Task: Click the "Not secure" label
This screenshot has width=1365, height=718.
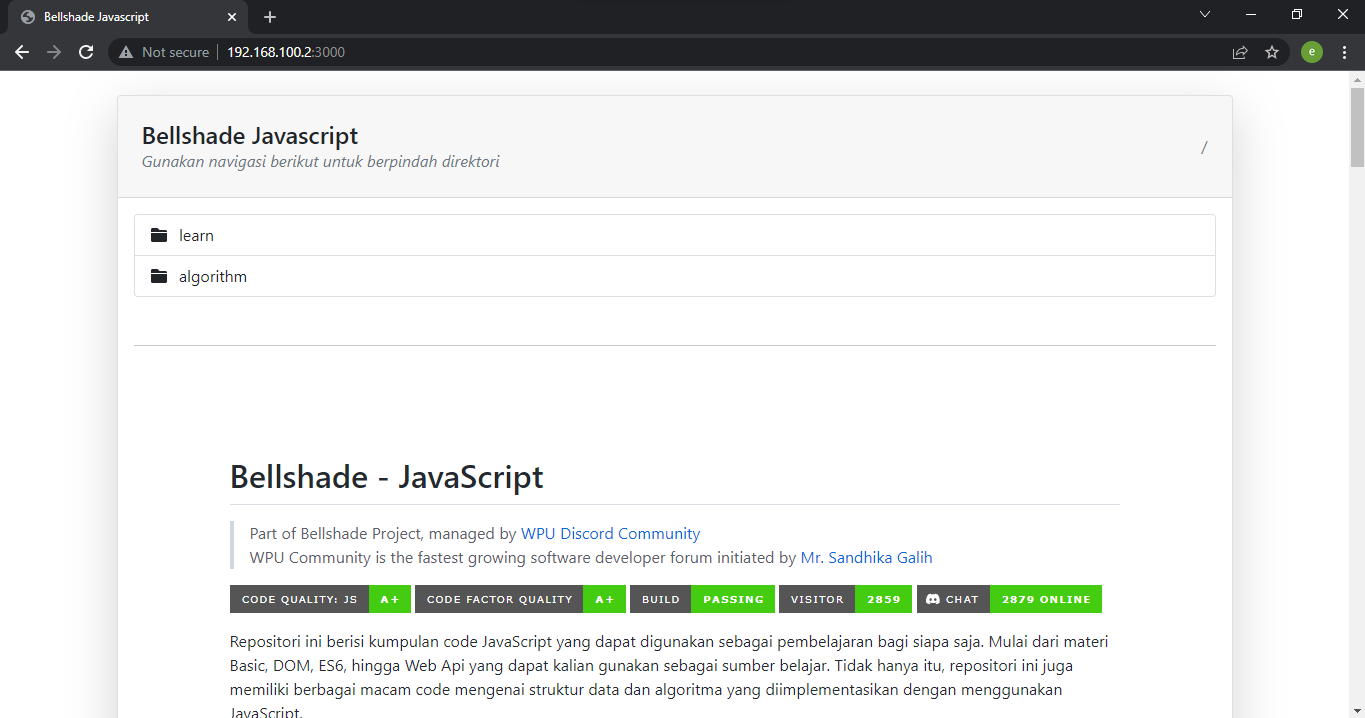Action: (x=175, y=52)
